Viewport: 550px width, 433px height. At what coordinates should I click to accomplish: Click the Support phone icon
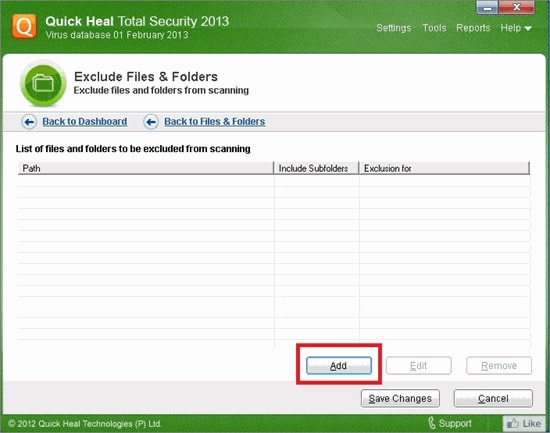pyautogui.click(x=432, y=423)
